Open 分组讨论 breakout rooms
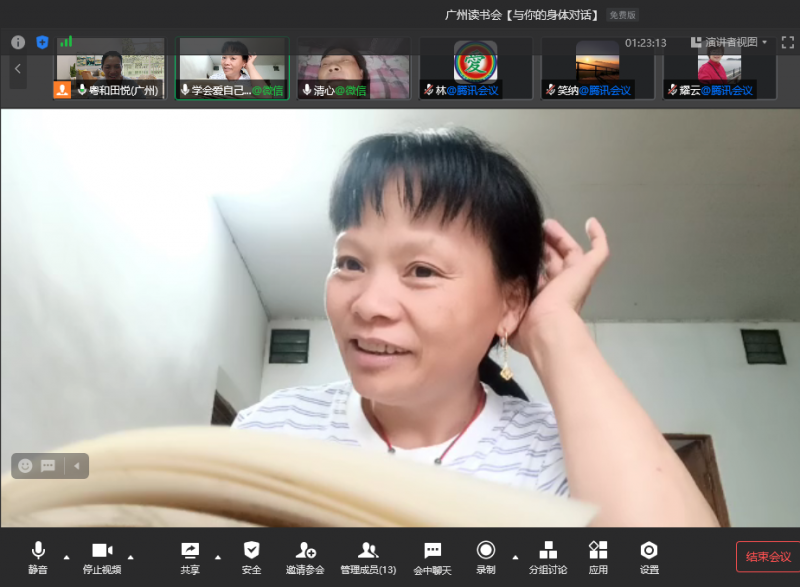 (x=548, y=557)
